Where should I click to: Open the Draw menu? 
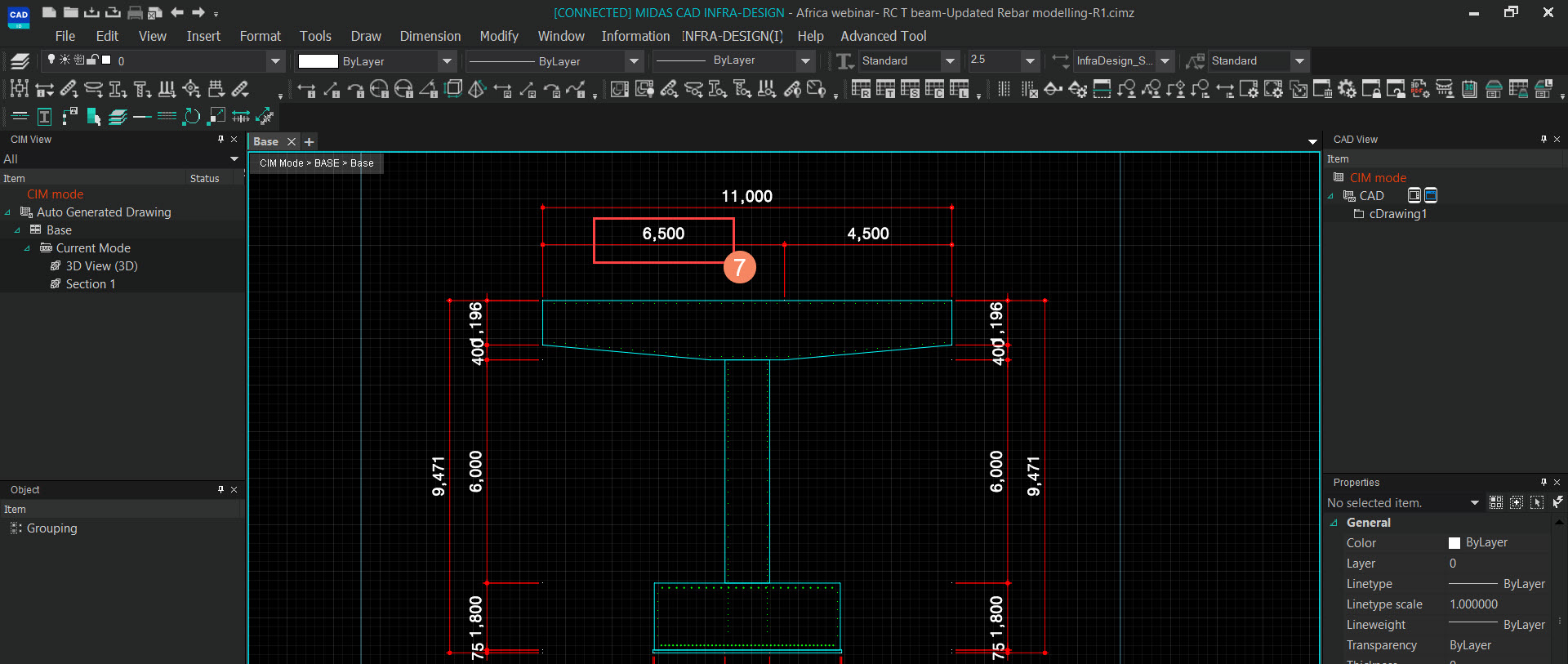tap(366, 36)
